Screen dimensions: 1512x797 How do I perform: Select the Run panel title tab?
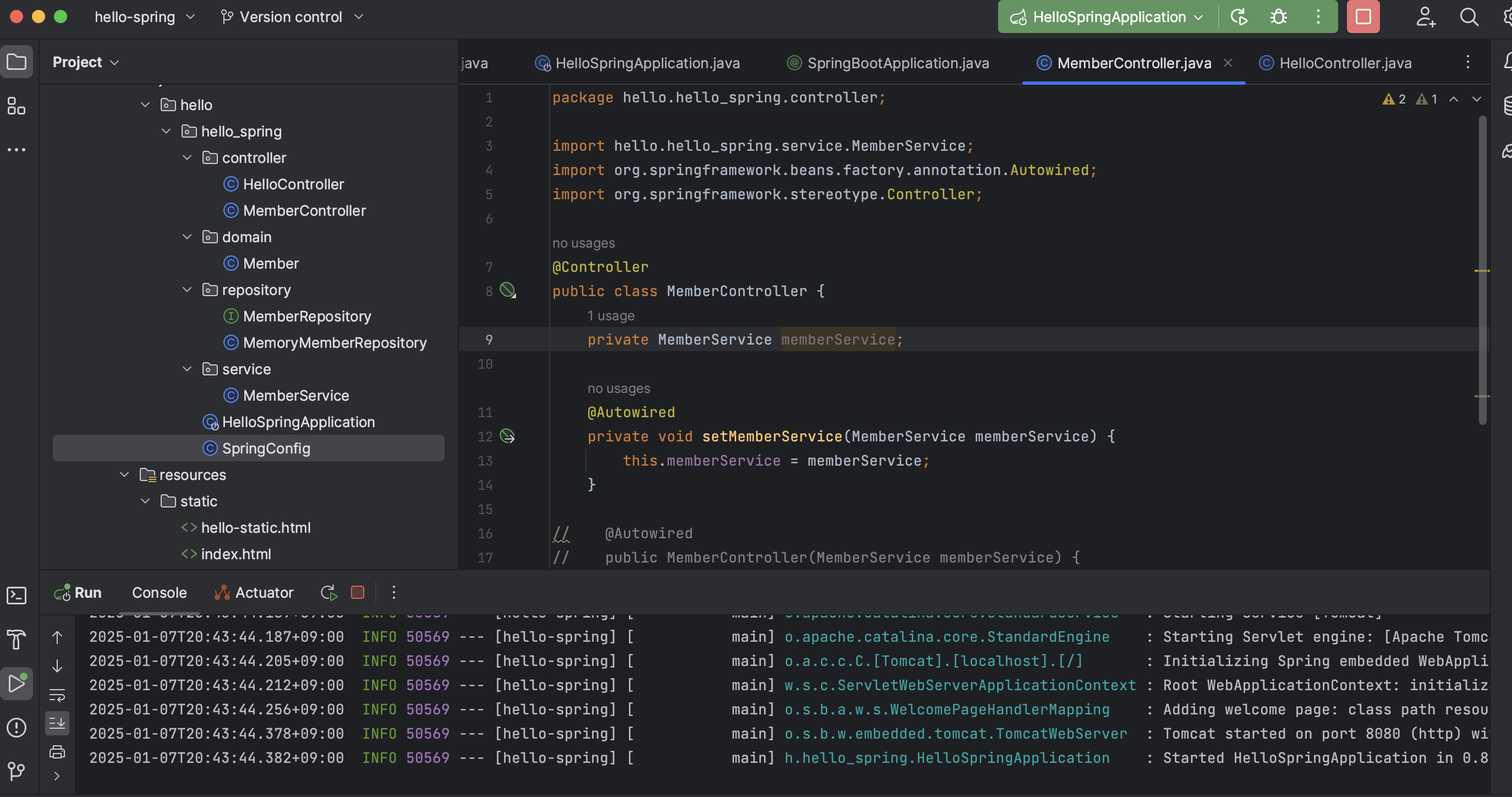coord(78,593)
